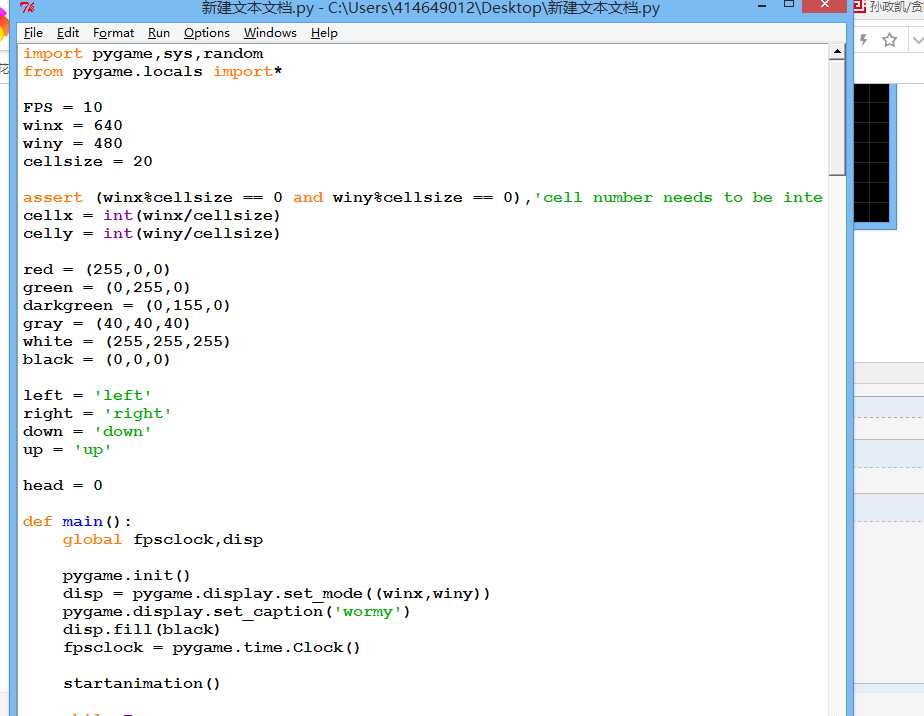The image size is (924, 716).
Task: Open the Run menu
Action: coord(159,33)
